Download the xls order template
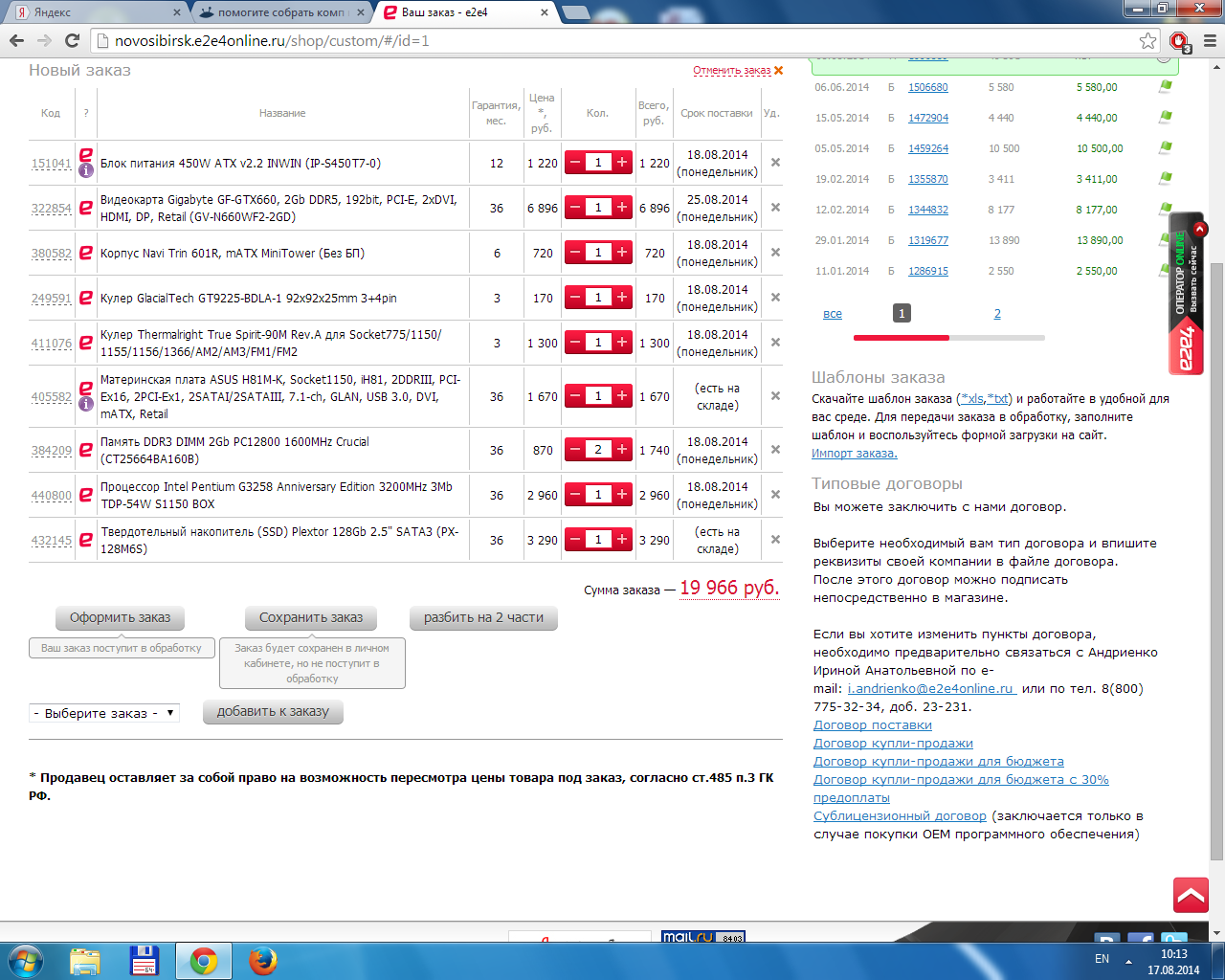 pyautogui.click(x=972, y=399)
